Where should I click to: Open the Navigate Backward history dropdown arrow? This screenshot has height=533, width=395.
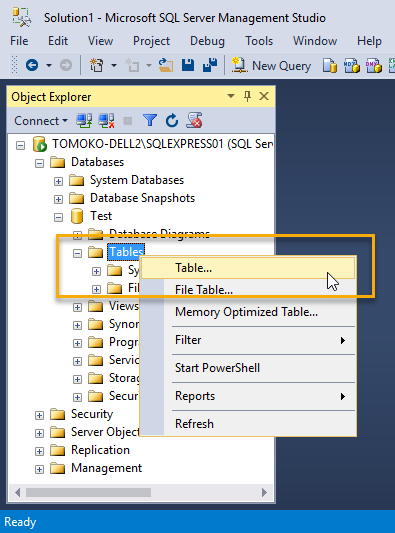pos(49,65)
